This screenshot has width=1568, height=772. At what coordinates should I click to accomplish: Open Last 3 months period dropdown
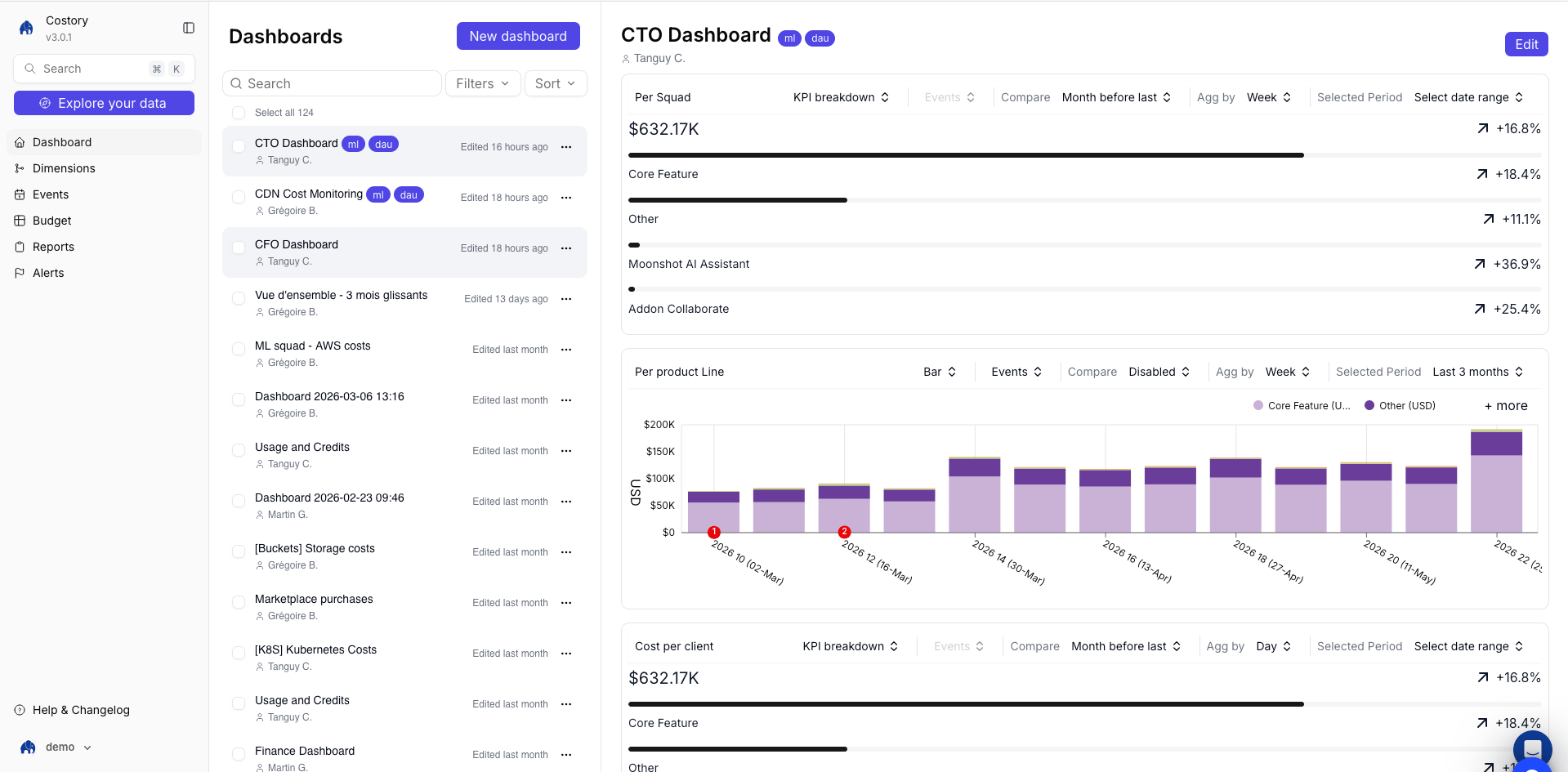(1478, 372)
